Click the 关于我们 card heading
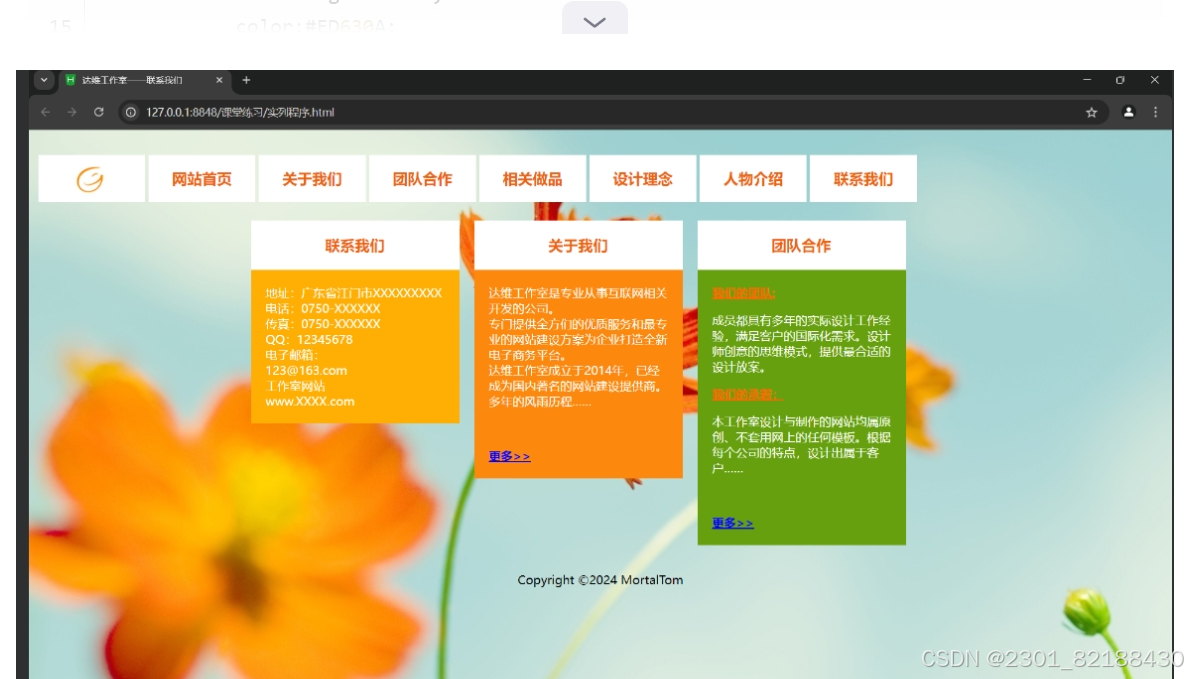The height and width of the screenshot is (679, 1188). point(578,246)
